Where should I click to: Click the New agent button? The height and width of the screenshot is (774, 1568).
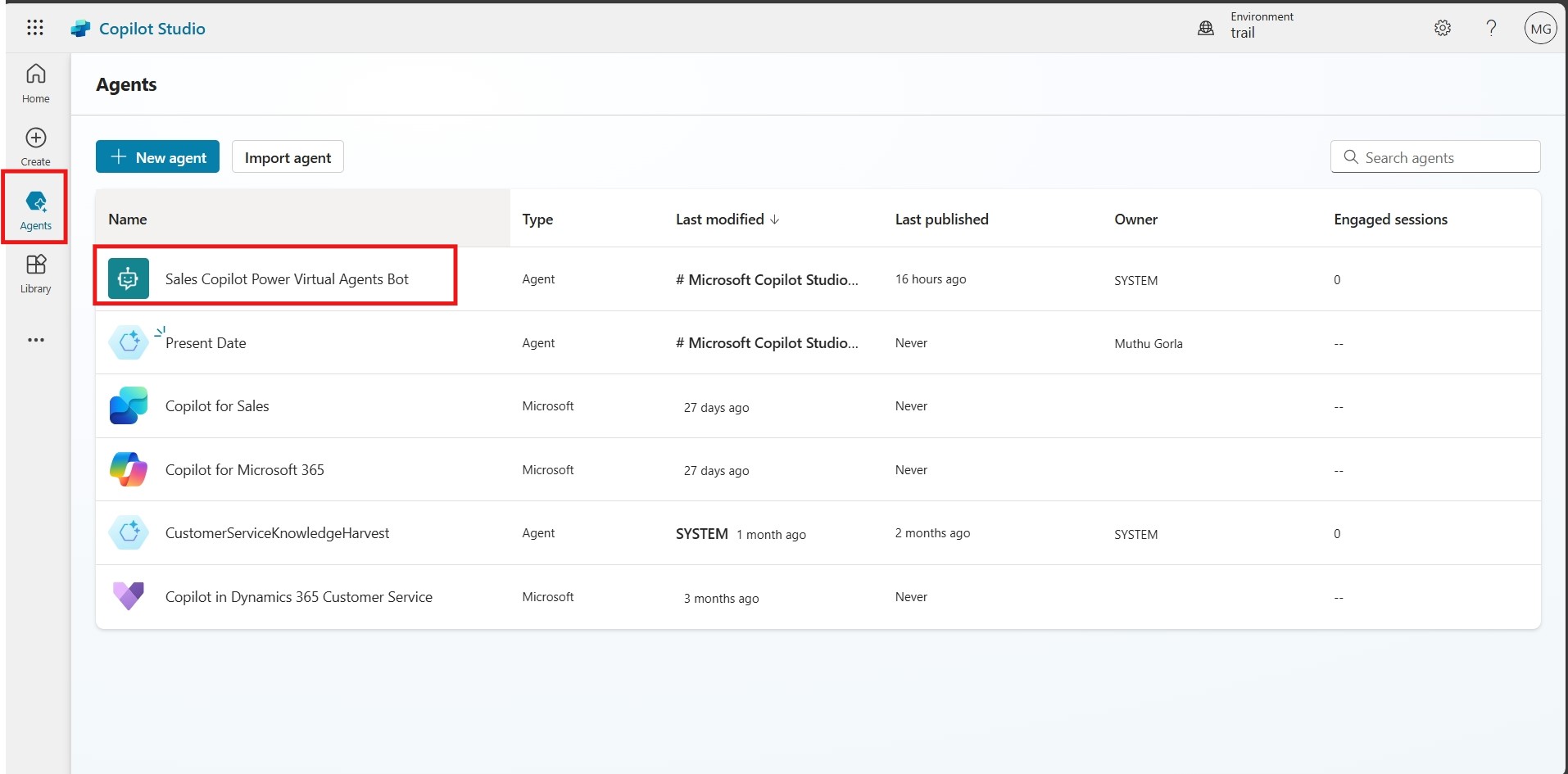(157, 157)
